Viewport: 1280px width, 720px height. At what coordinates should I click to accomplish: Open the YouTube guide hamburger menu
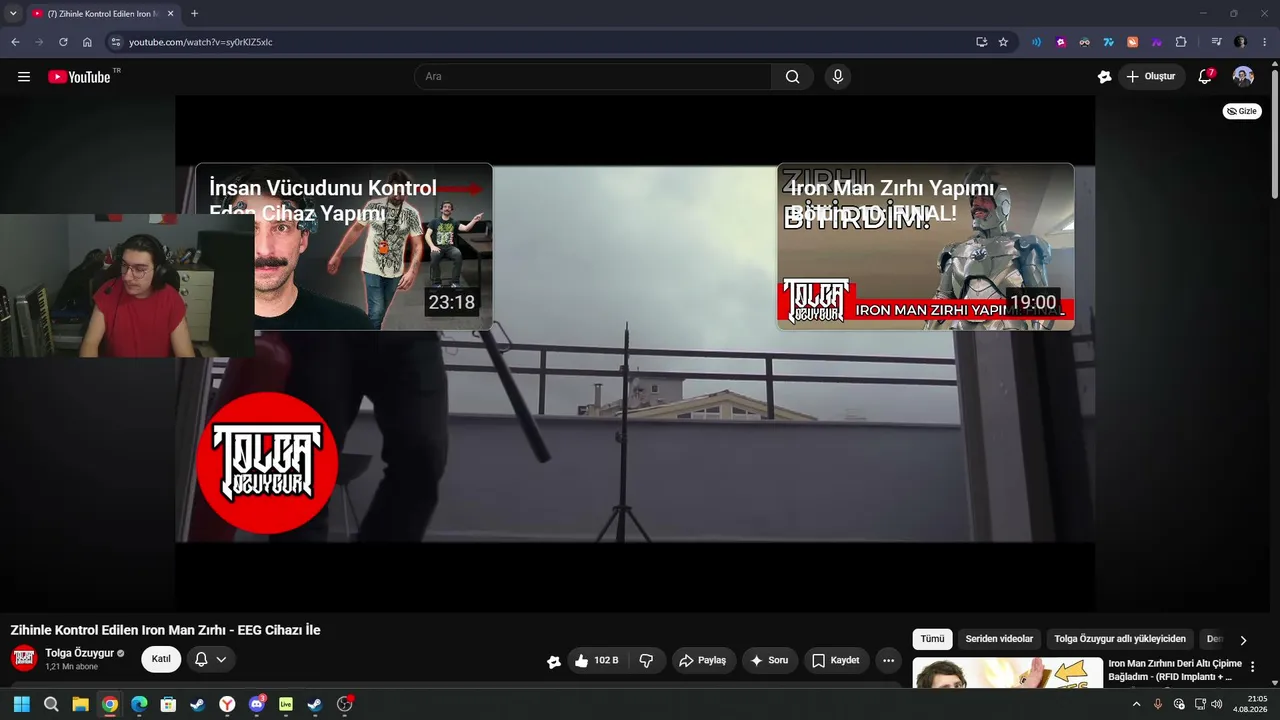[x=24, y=77]
